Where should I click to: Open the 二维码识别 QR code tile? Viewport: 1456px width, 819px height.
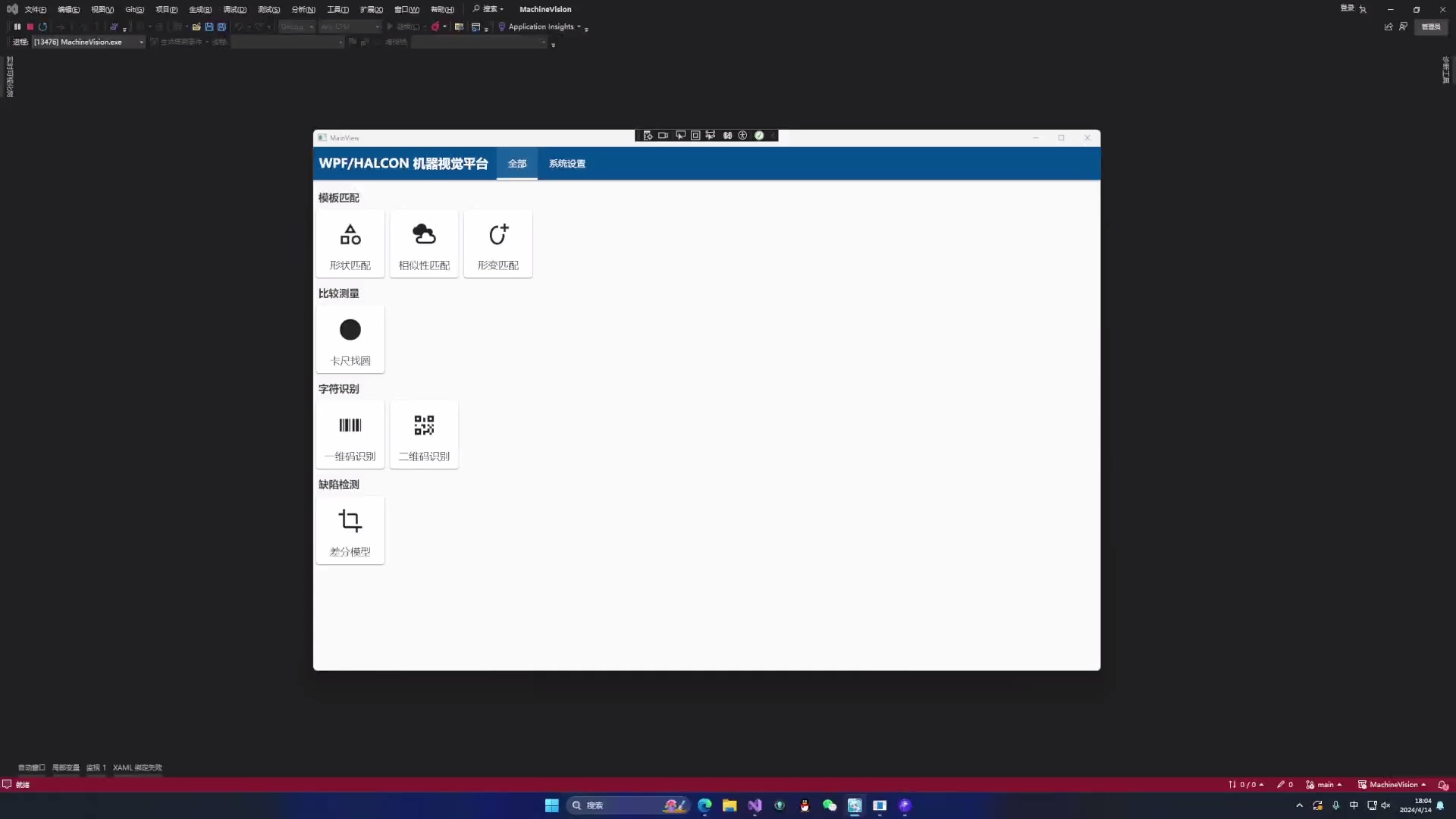coord(424,435)
